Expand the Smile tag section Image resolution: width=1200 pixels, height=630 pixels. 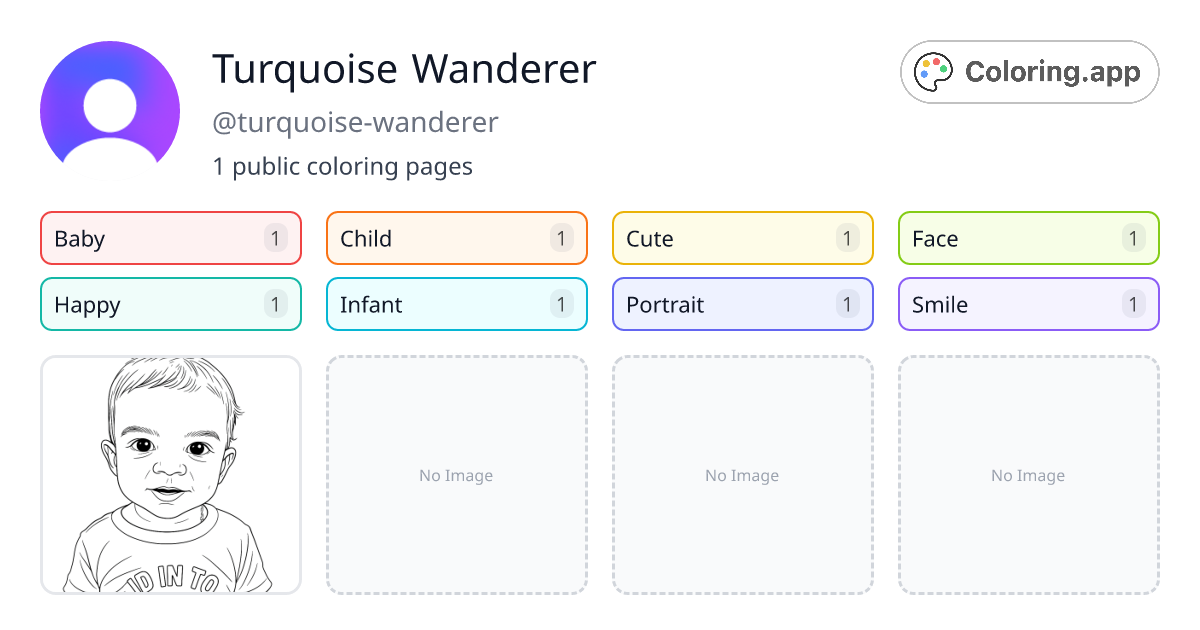[x=1028, y=304]
